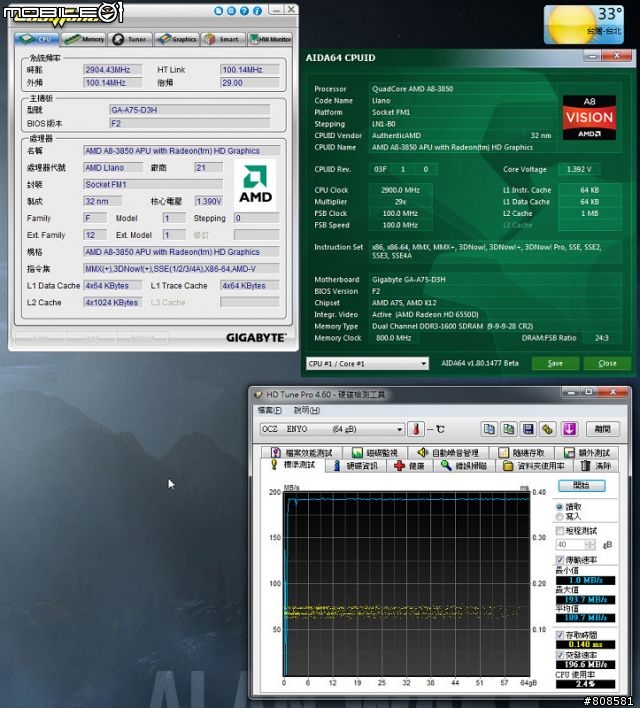The height and width of the screenshot is (709, 640).
Task: Open the 健康 tab with red cross
Action: point(410,466)
